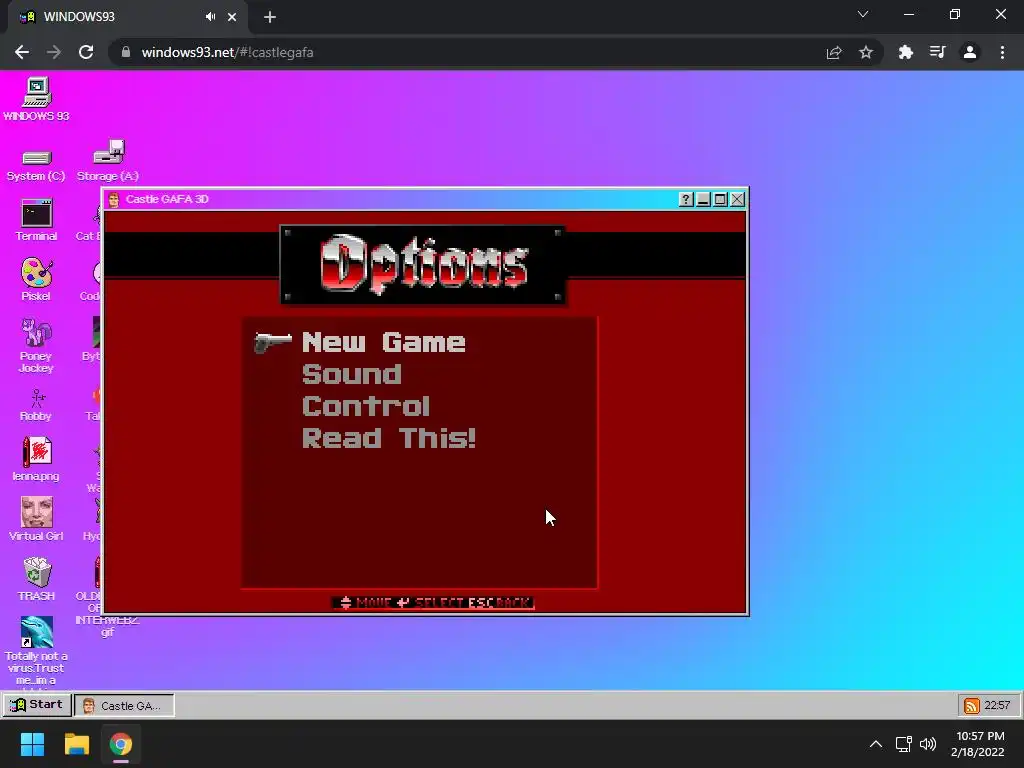The height and width of the screenshot is (768, 1024).
Task: Select Control in the Options menu
Action: 366,406
